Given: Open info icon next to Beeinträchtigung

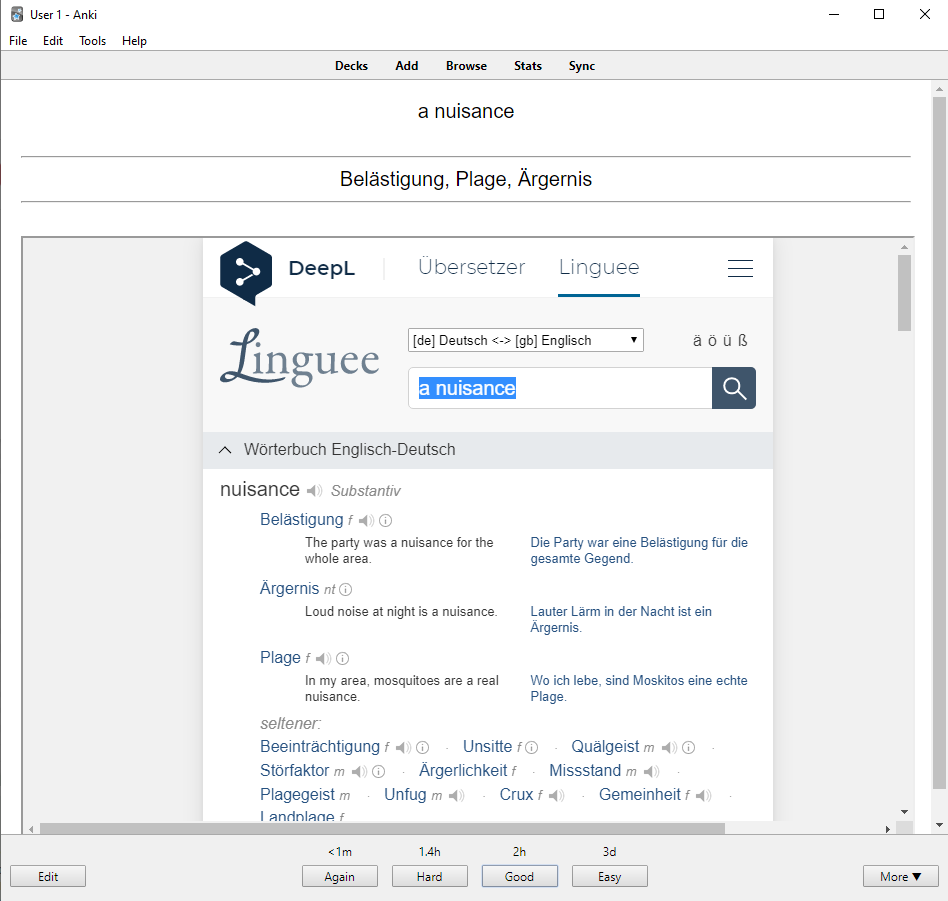Looking at the screenshot, I should click(423, 747).
